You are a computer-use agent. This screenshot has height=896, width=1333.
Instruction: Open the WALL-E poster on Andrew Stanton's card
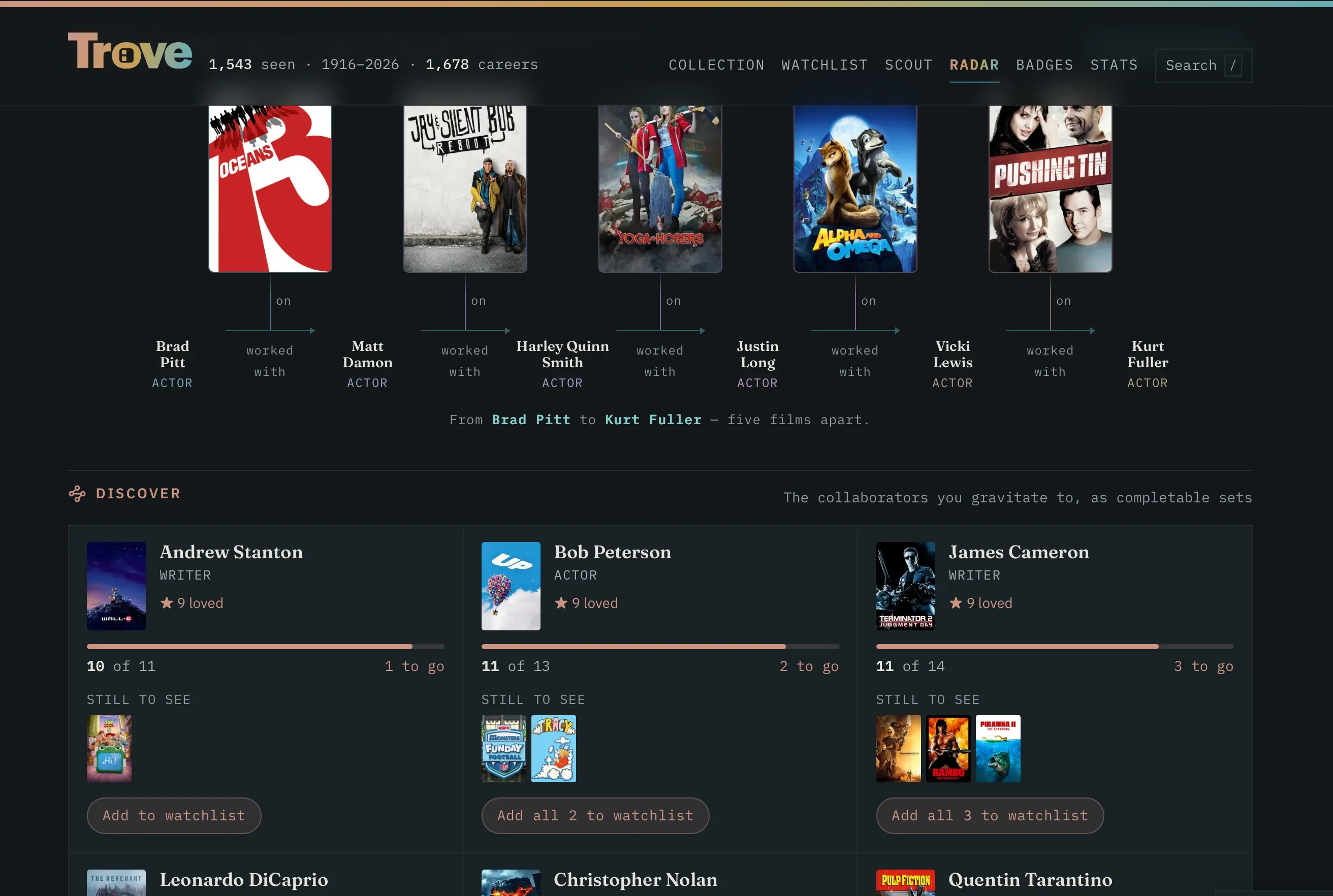point(116,586)
